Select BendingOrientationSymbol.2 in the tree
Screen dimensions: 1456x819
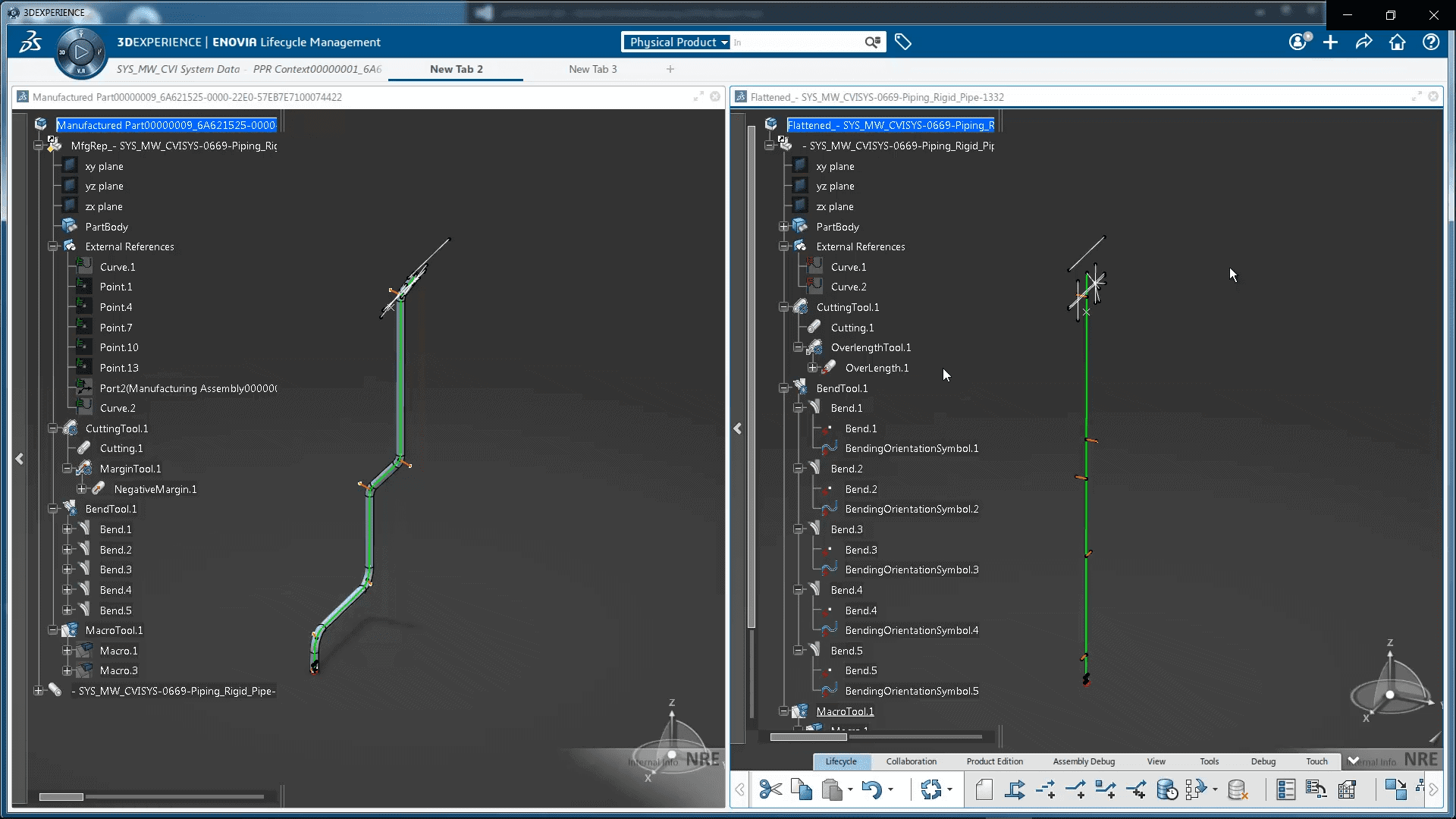911,509
